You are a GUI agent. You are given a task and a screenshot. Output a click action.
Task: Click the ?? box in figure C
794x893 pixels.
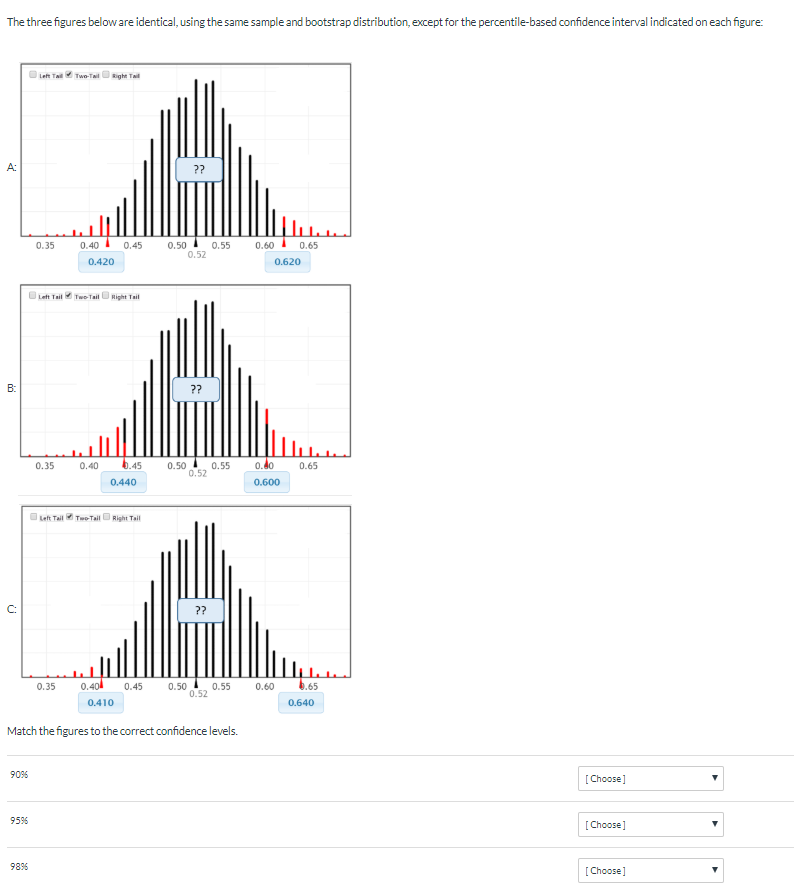coord(200,611)
